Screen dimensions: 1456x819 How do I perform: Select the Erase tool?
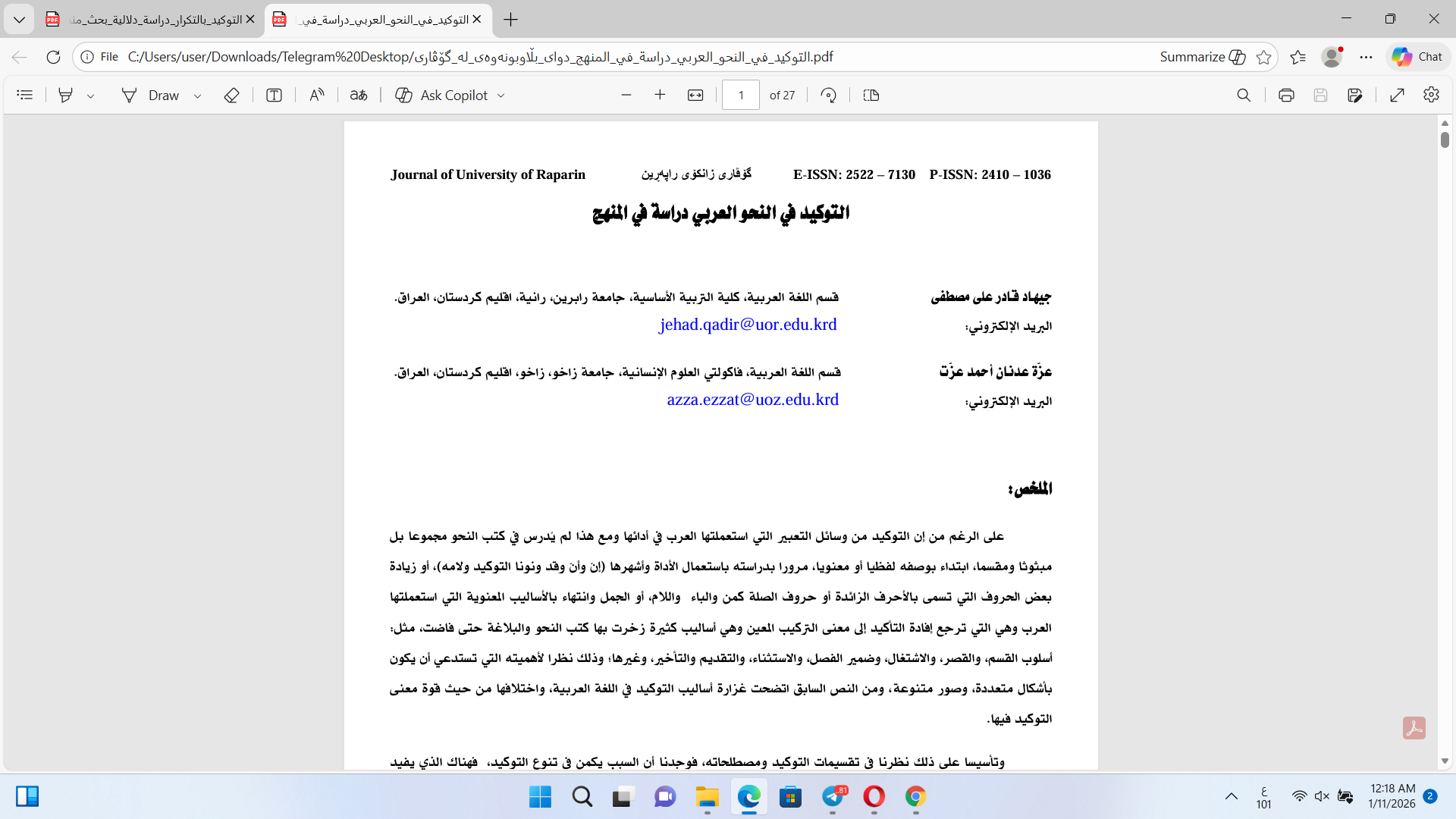[232, 95]
